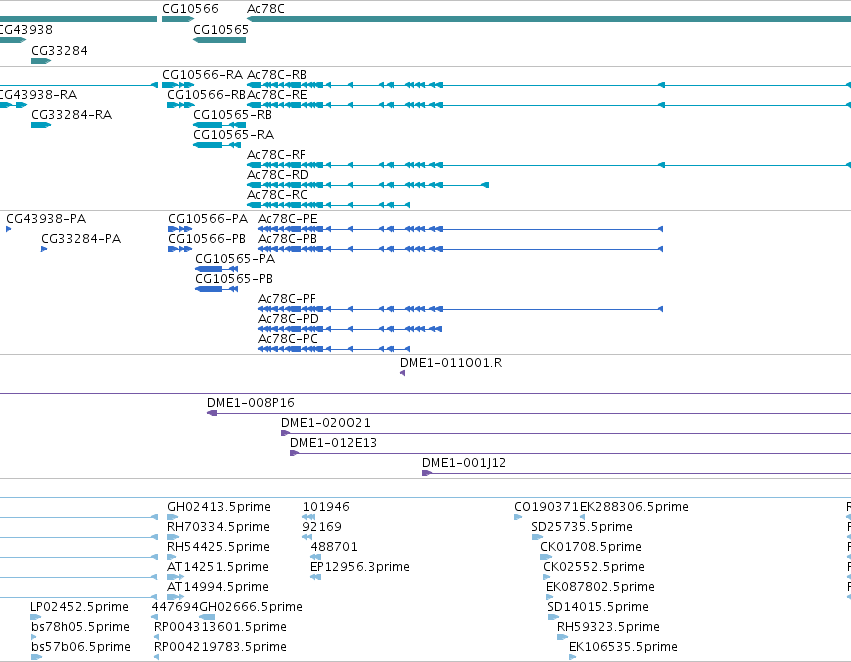Image resolution: width=851 pixels, height=662 pixels.
Task: Select BAC end DME1-011O01.R label
Action: click(451, 363)
